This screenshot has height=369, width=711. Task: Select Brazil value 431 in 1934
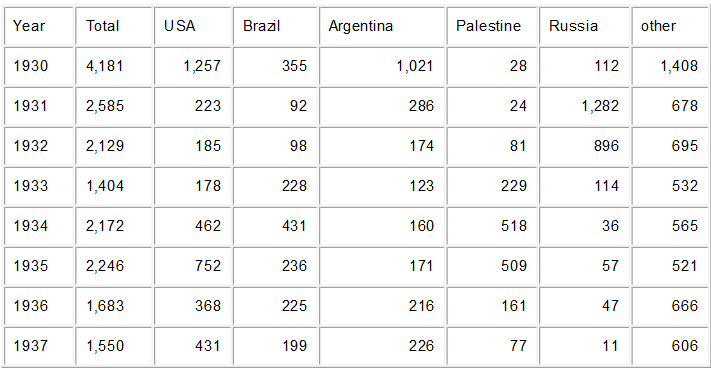click(x=275, y=225)
